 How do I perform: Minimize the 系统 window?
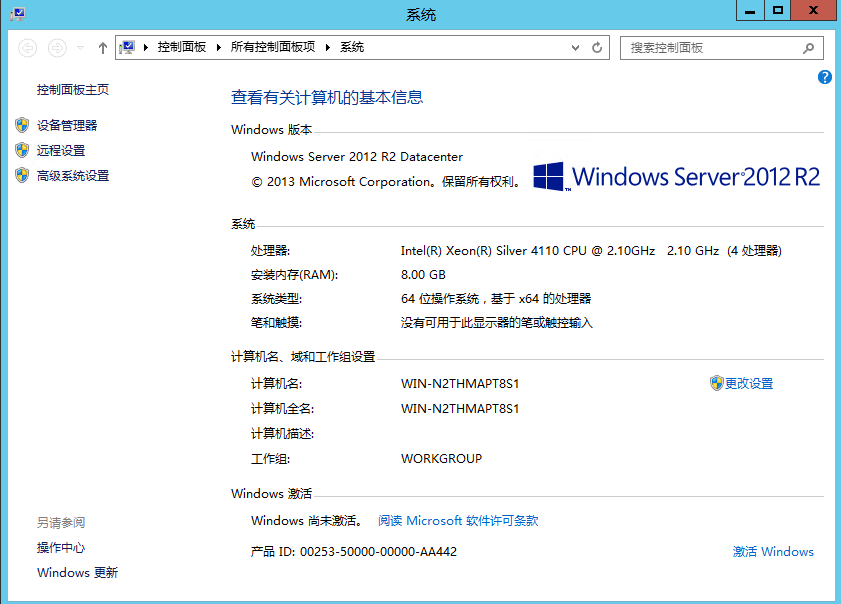(x=750, y=11)
